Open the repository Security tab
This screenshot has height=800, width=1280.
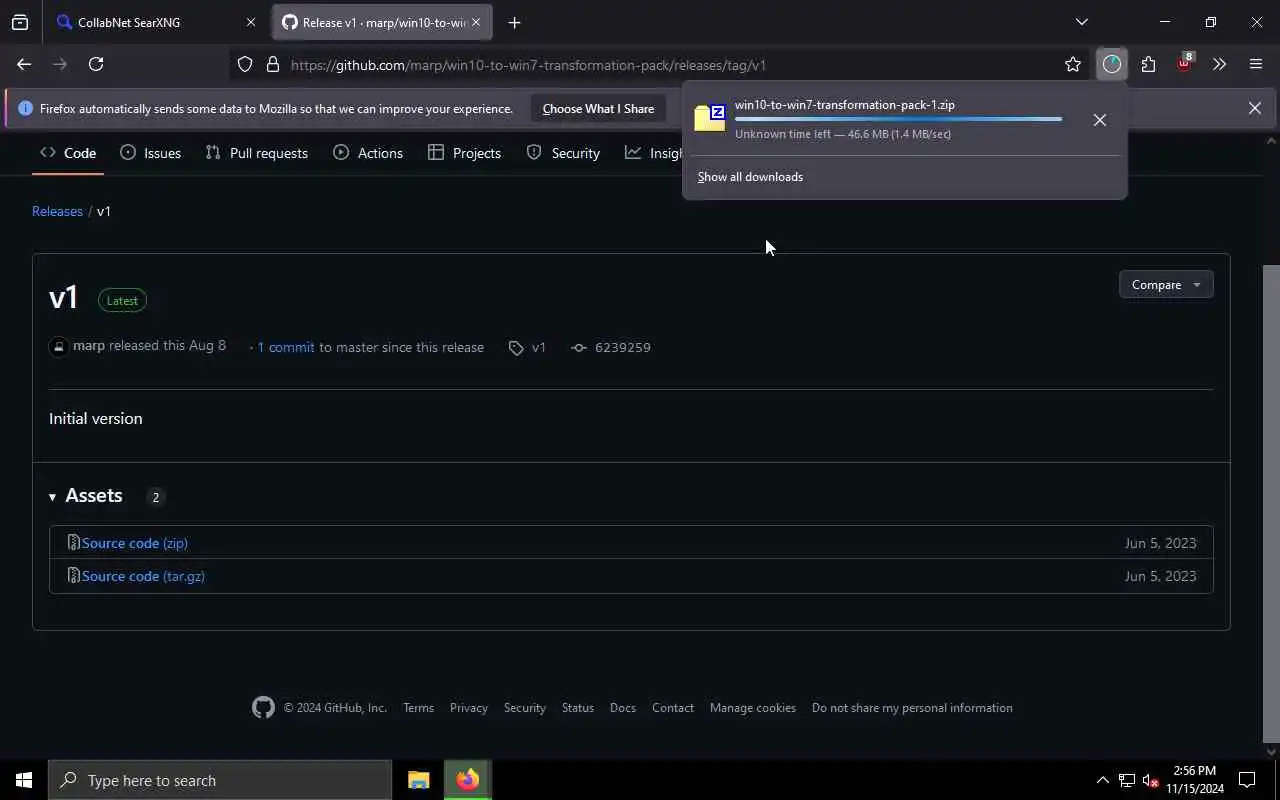point(563,153)
